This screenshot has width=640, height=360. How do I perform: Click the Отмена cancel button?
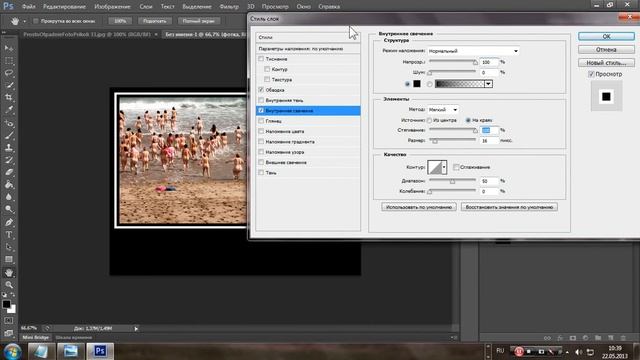pos(606,49)
